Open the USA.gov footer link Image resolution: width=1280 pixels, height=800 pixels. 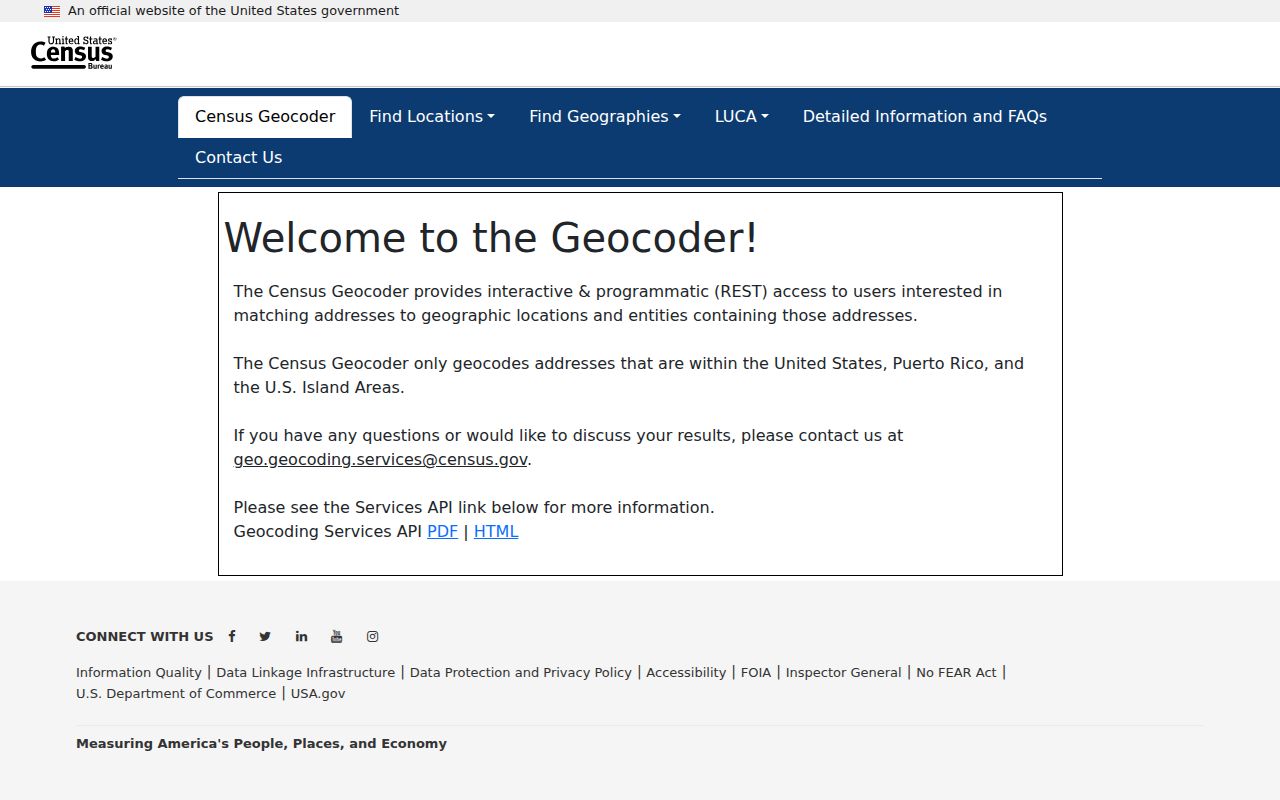click(x=318, y=693)
